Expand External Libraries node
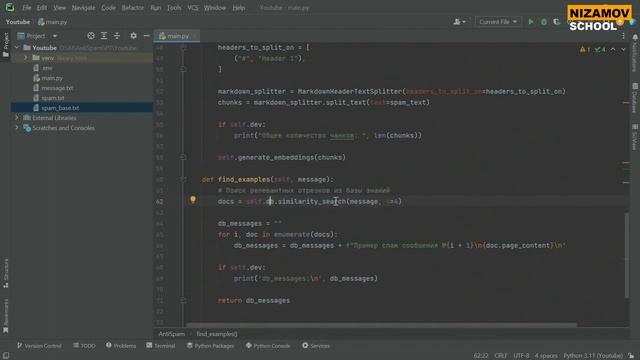Image resolution: width=640 pixels, height=360 pixels. 17,118
